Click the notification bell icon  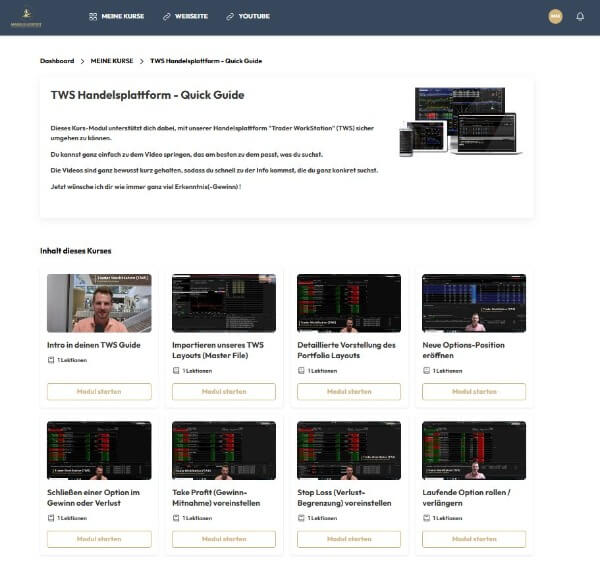pos(580,16)
